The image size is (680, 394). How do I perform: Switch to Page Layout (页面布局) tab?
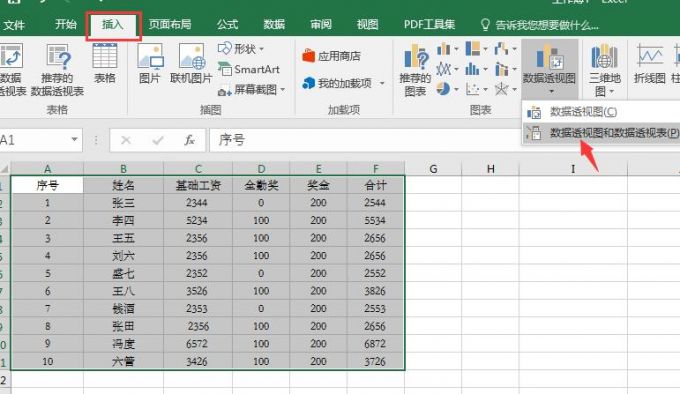tap(170, 24)
